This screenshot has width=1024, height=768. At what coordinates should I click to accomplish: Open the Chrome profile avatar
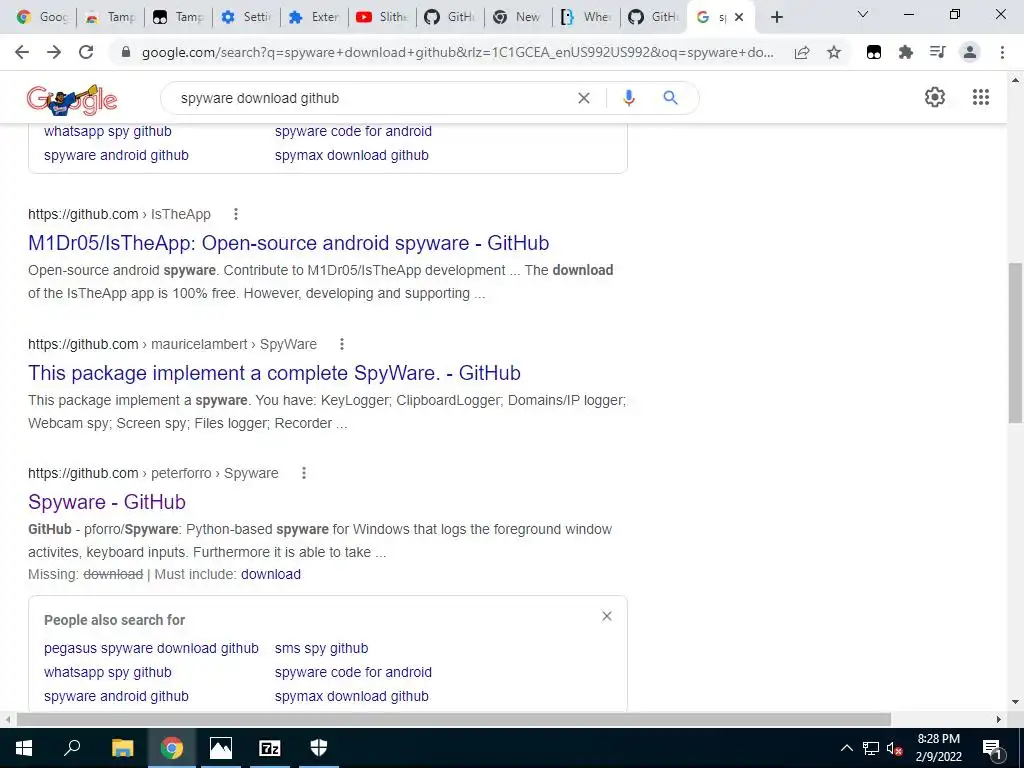[x=970, y=52]
